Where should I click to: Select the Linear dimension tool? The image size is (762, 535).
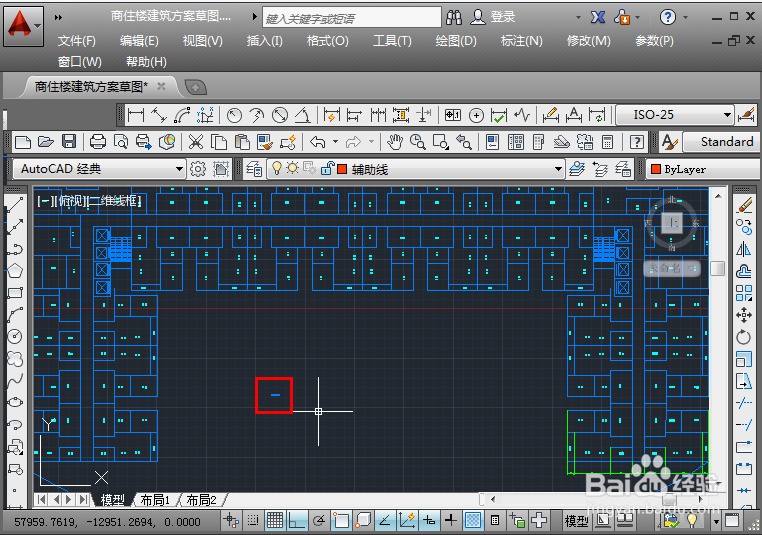pyautogui.click(x=136, y=116)
